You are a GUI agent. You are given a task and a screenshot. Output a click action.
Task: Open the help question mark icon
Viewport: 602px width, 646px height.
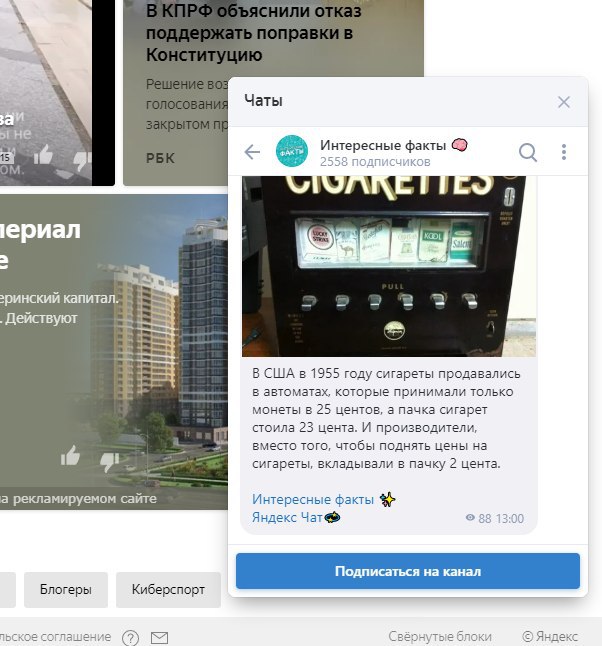point(130,638)
